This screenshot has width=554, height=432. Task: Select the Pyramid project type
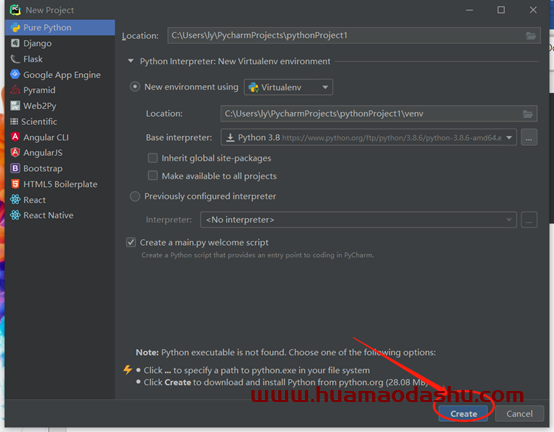point(60,90)
